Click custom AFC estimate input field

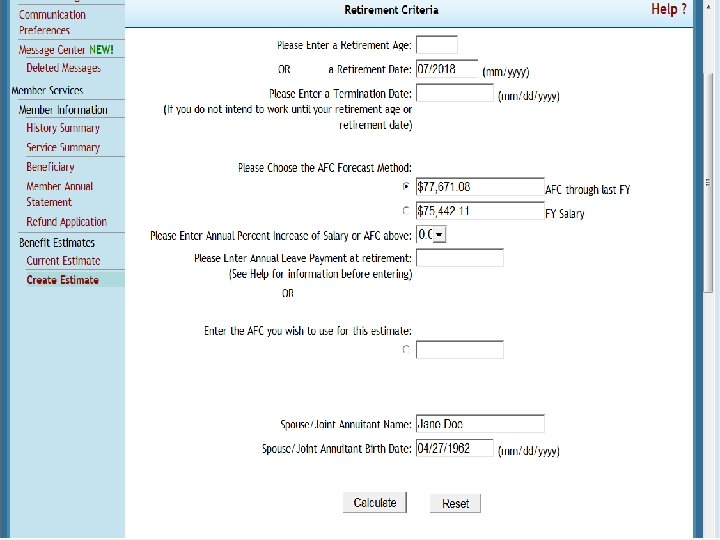[460, 349]
